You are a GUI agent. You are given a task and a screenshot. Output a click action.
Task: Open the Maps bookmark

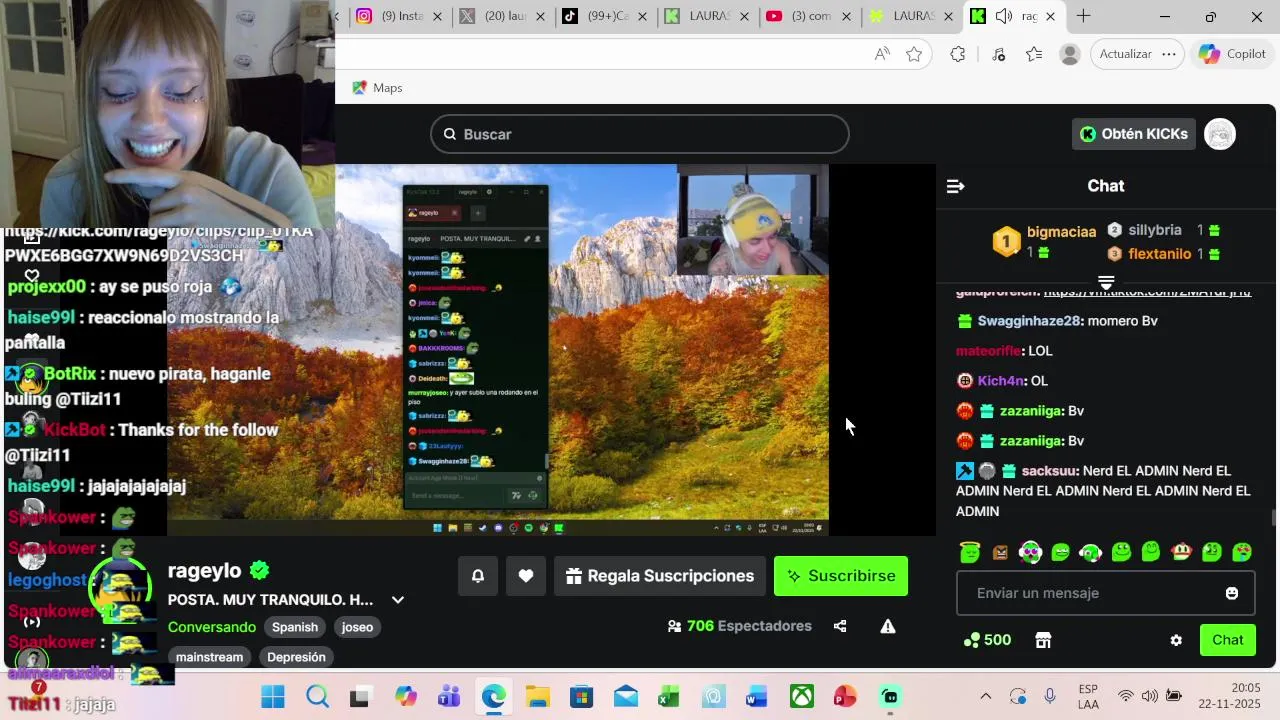tap(377, 88)
